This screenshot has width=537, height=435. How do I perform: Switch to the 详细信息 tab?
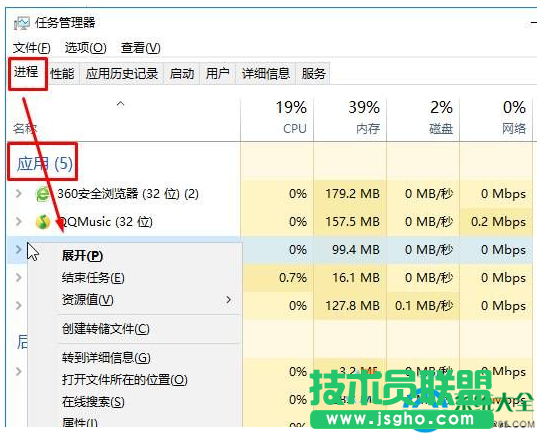[x=265, y=74]
